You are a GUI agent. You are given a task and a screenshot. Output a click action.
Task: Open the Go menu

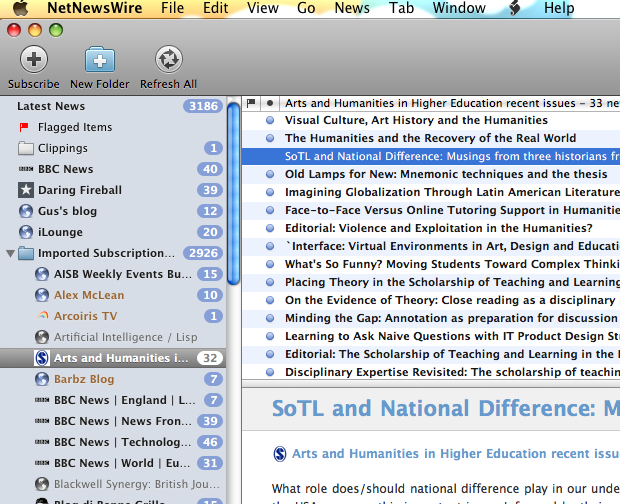[x=306, y=8]
